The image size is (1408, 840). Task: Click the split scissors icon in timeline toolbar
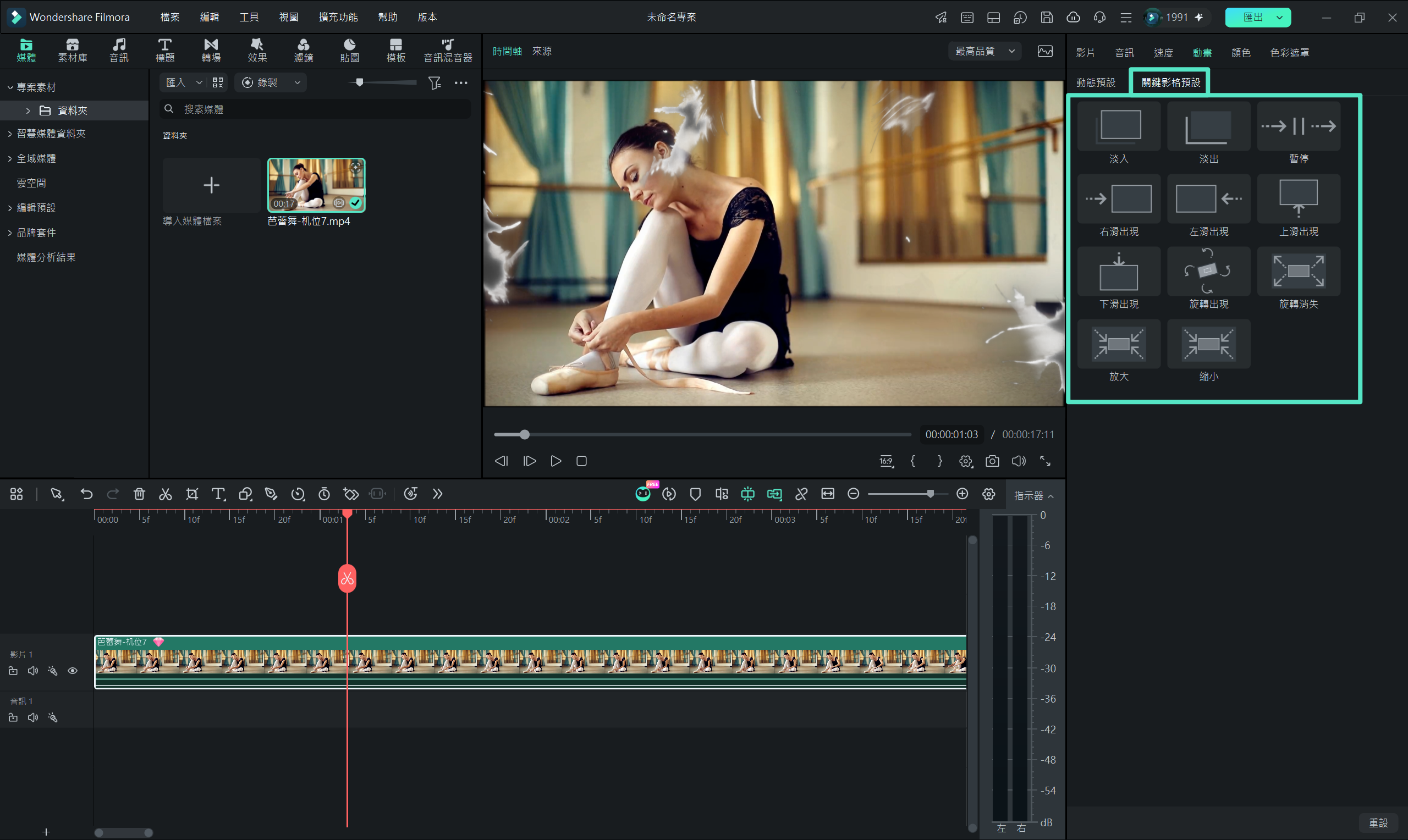click(166, 494)
